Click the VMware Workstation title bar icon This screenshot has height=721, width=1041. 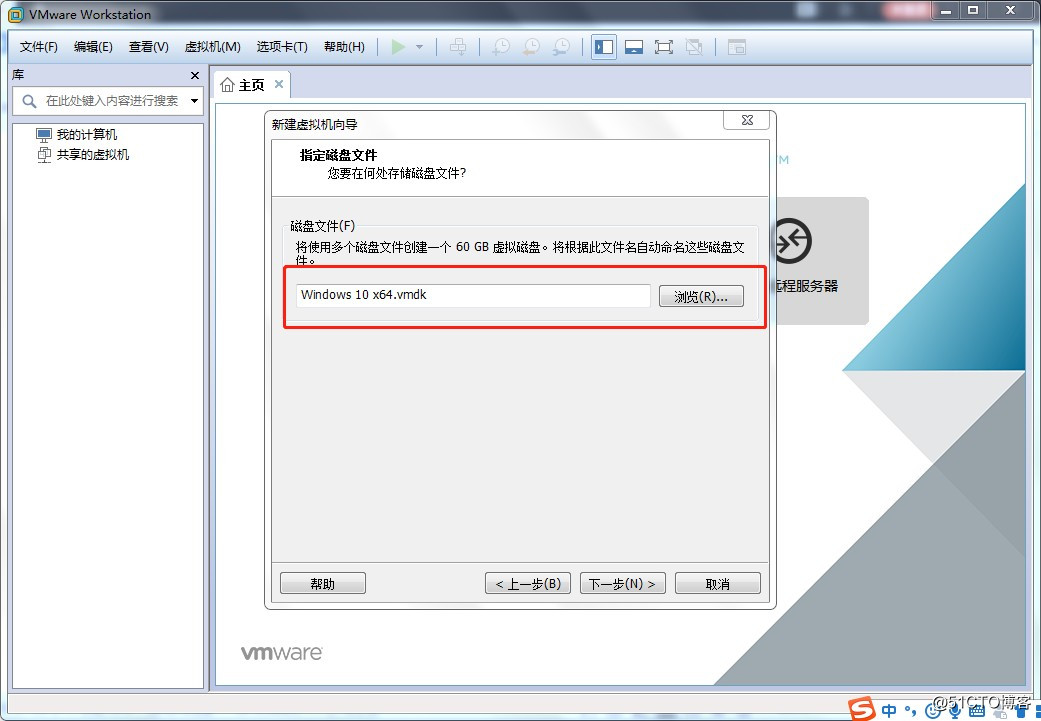point(15,14)
